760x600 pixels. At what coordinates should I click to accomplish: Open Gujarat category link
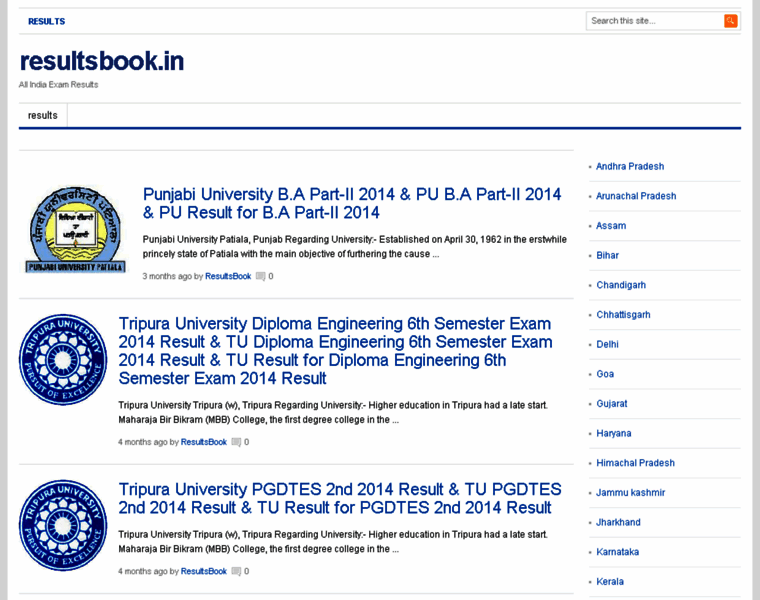click(x=612, y=404)
